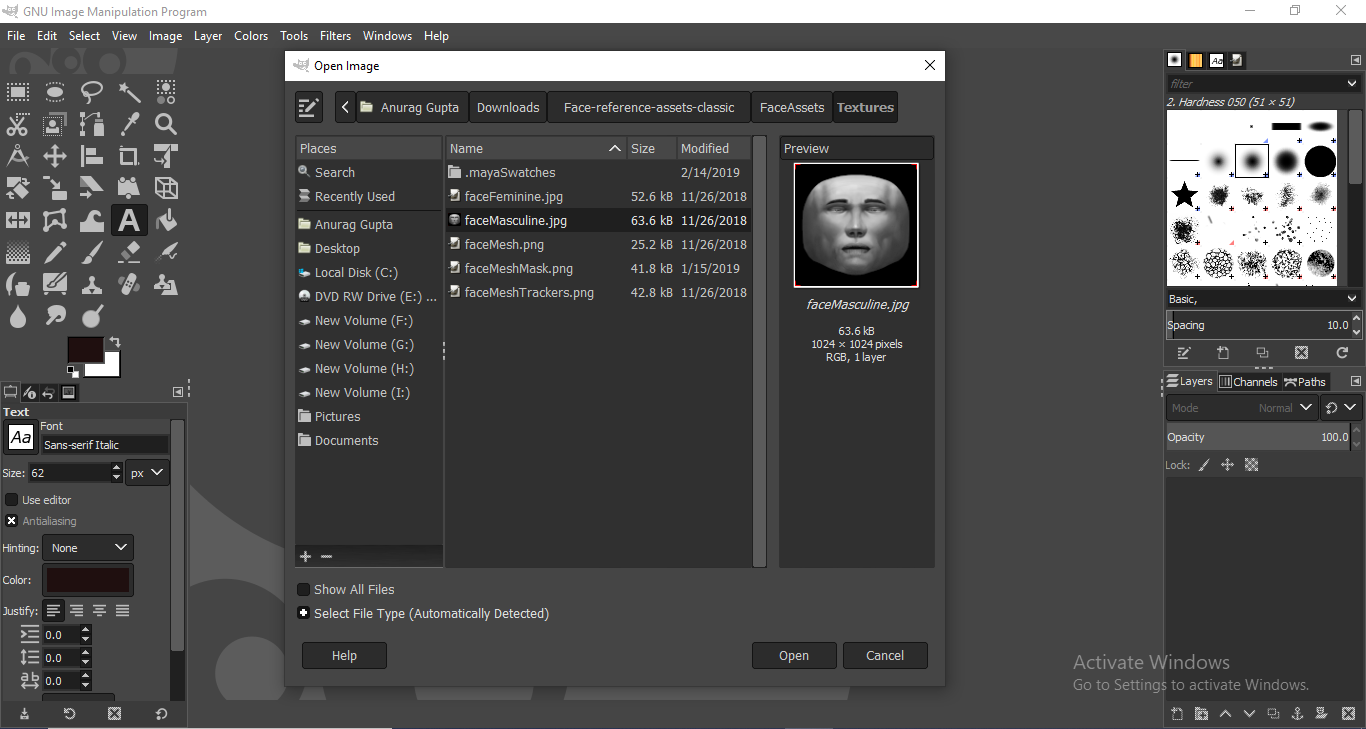The height and width of the screenshot is (729, 1366).
Task: Click the Open button
Action: pyautogui.click(x=794, y=656)
